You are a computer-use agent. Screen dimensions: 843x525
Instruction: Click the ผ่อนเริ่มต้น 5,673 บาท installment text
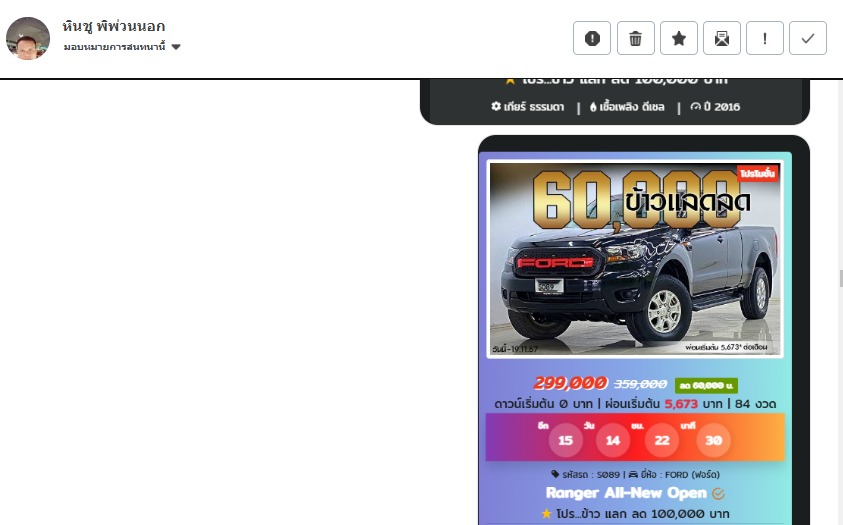click(x=664, y=404)
